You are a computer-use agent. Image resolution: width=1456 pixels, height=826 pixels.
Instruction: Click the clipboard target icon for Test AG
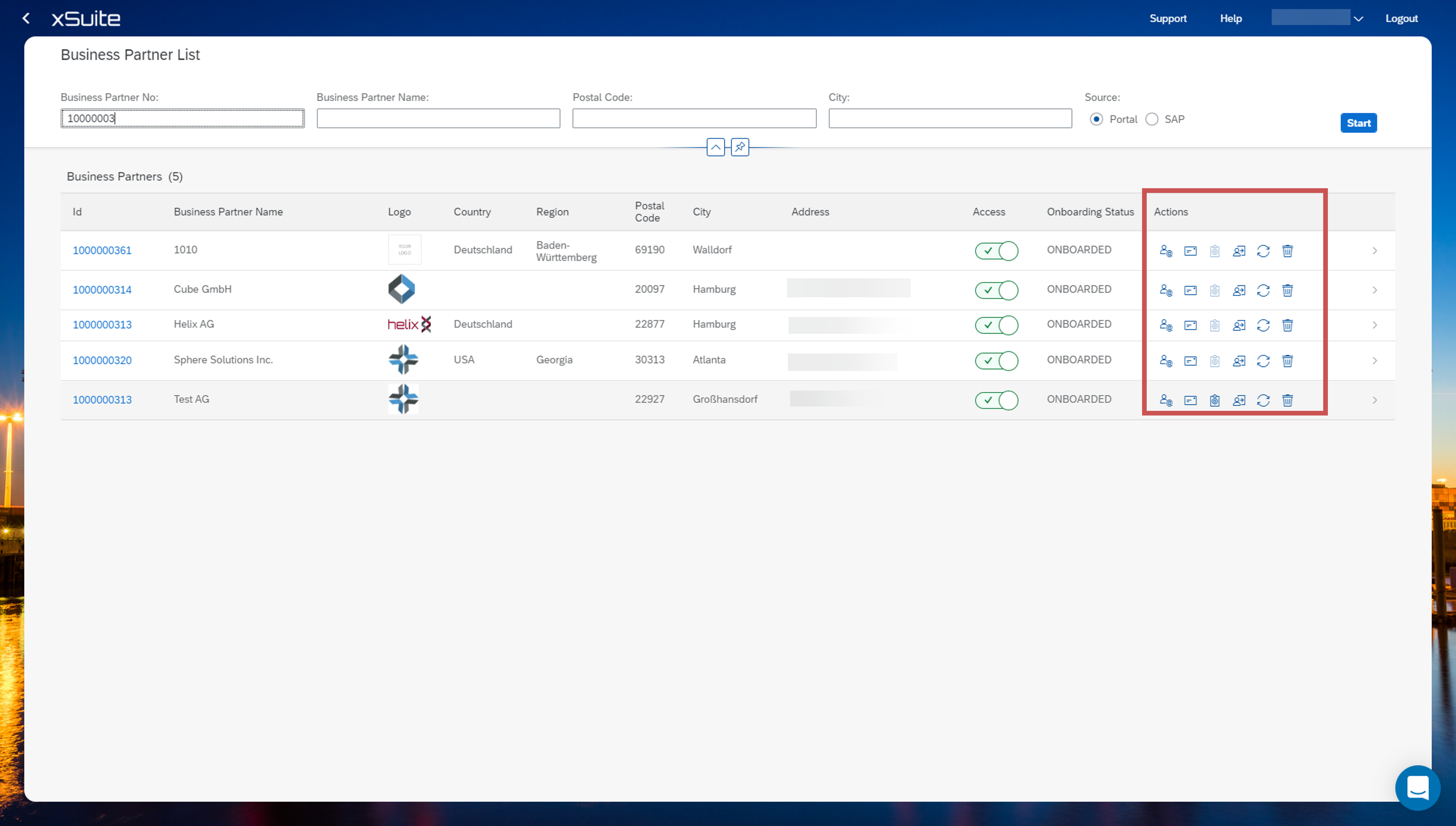(1214, 400)
